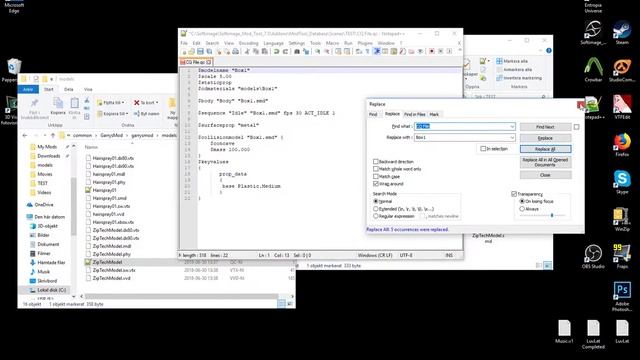Image resolution: width=640 pixels, height=360 pixels.
Task: Open the WinZip desktop icon
Action: (x=622, y=219)
